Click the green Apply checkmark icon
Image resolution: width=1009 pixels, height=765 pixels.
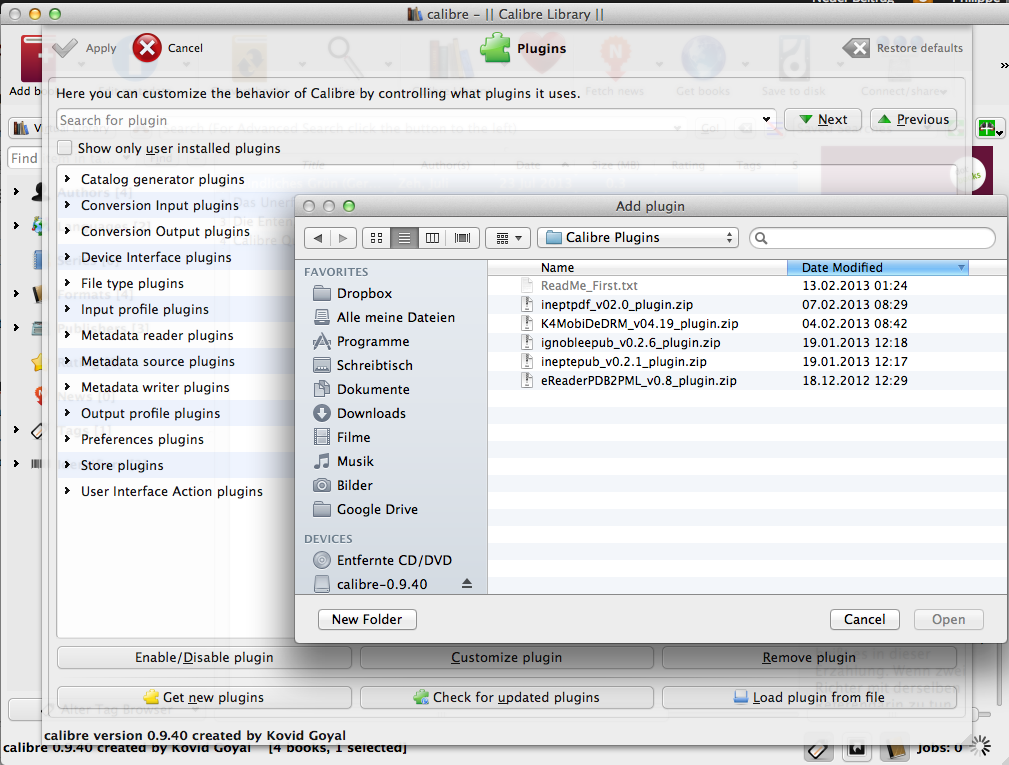(x=65, y=48)
